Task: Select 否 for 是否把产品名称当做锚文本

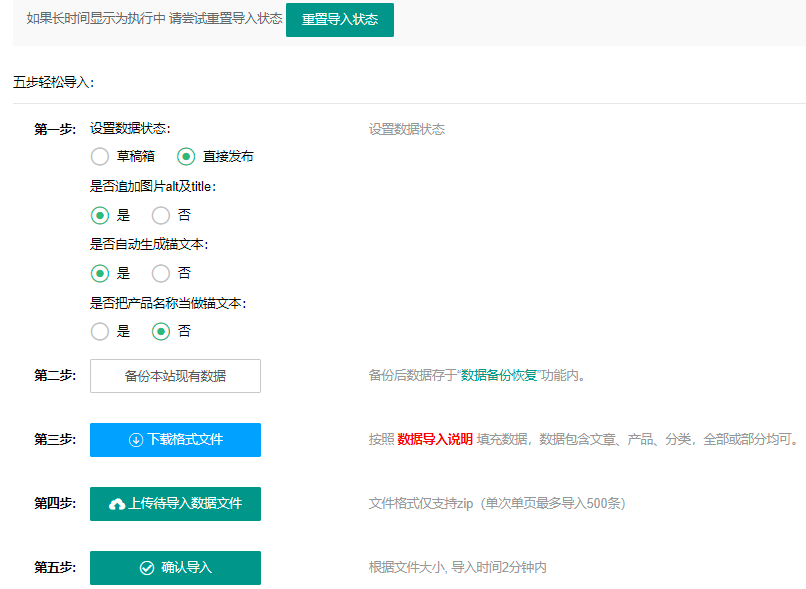Action: 161,331
